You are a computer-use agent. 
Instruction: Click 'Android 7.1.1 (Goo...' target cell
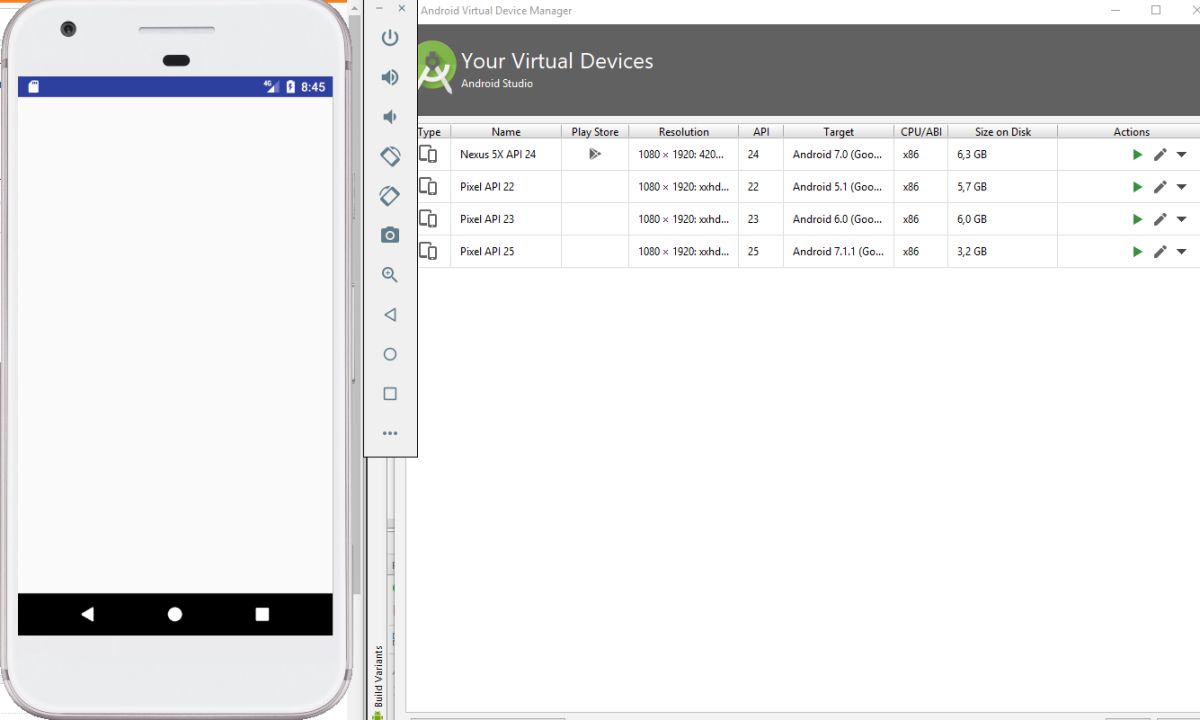[x=838, y=251]
